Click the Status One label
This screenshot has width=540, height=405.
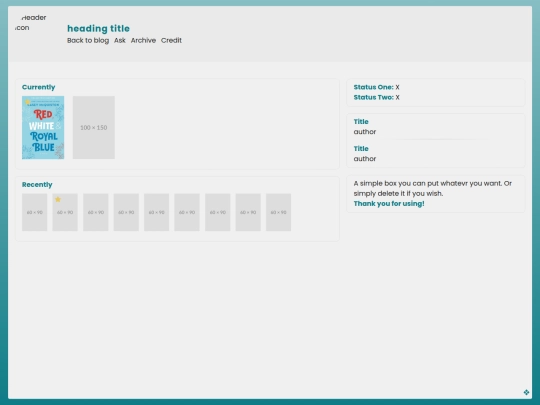click(373, 87)
